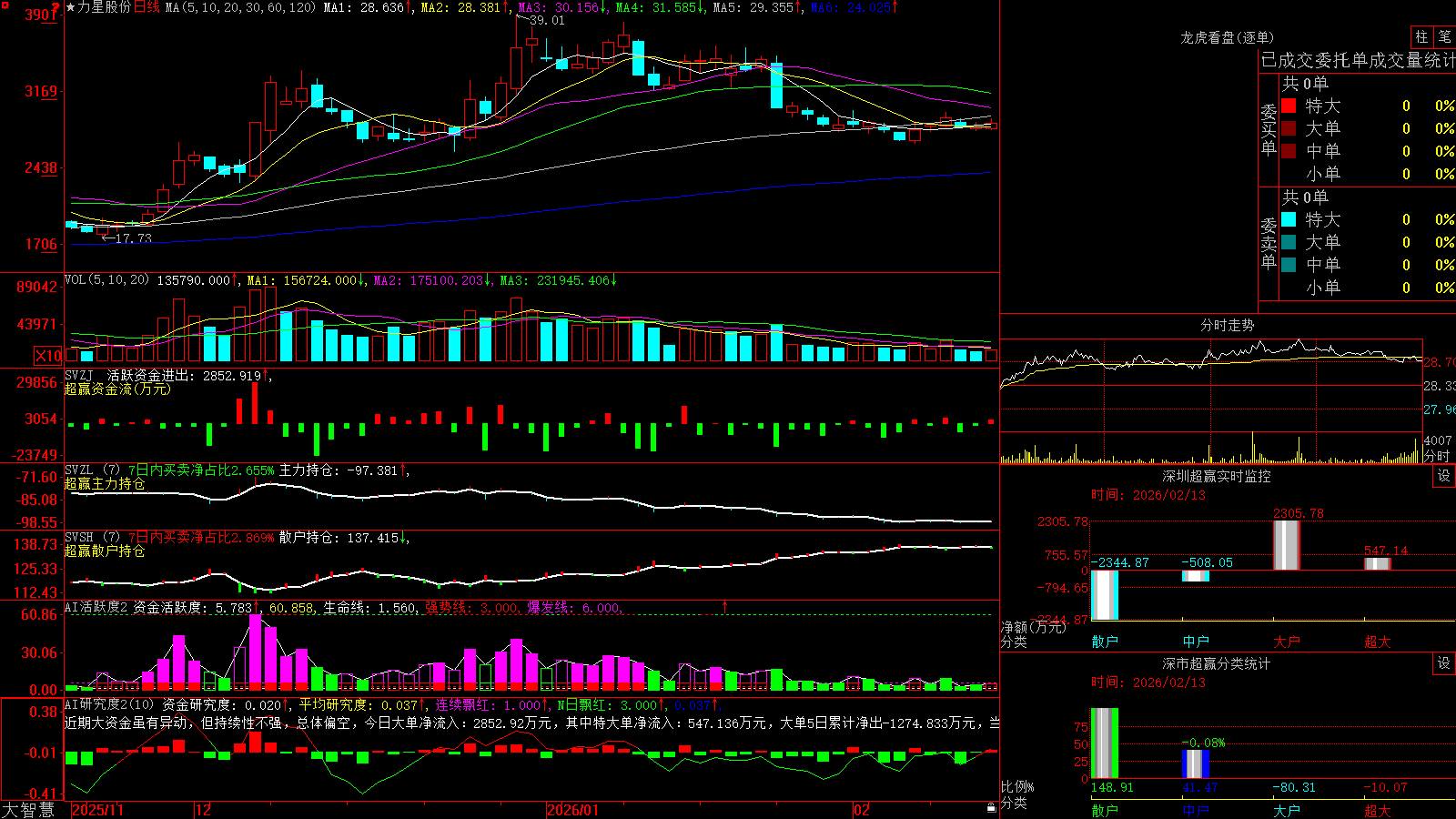1456x819 pixels.
Task: Switch order view to 笔 mode
Action: pos(1444,36)
